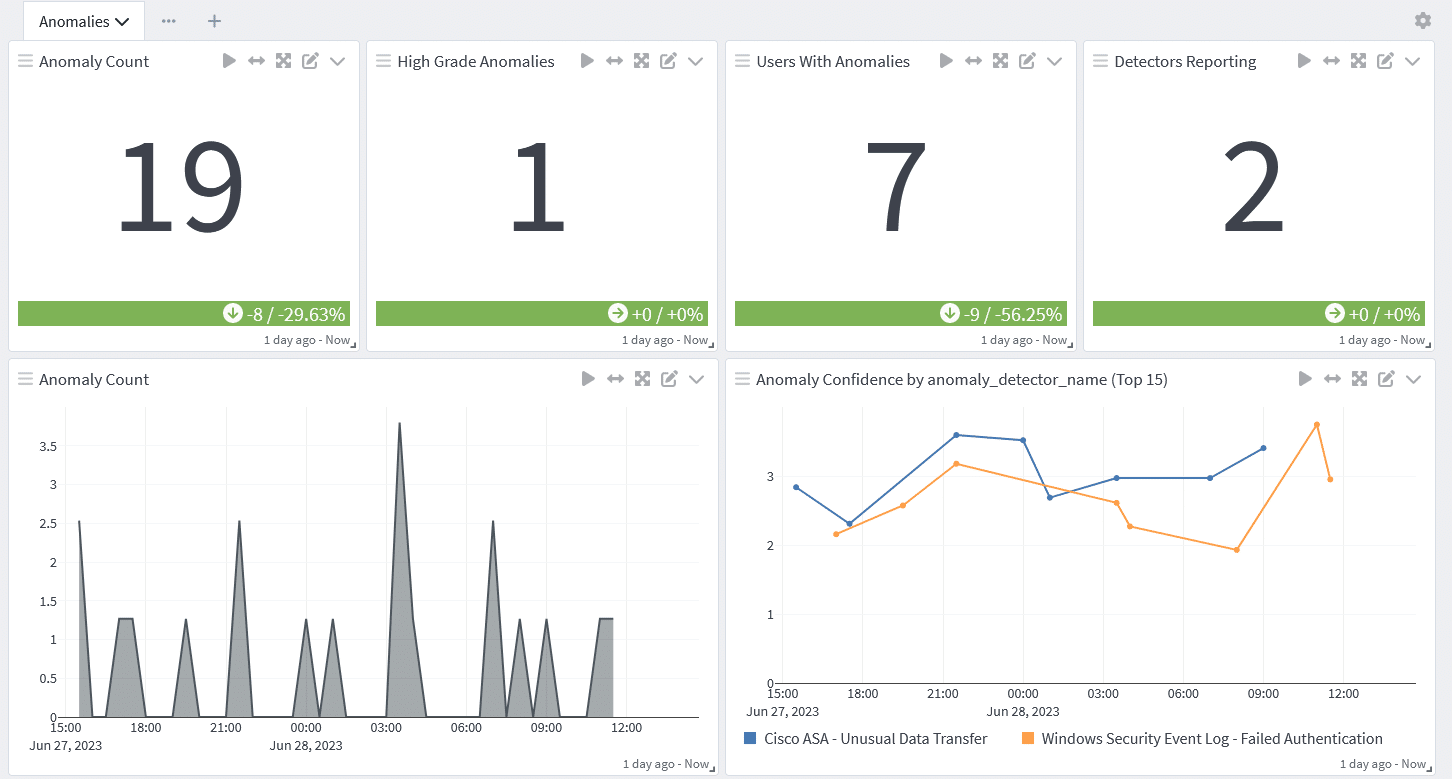Screen dimensions: 1452x779
Task: Expand chevron menu on Anomaly Confidence widget
Action: point(1413,379)
